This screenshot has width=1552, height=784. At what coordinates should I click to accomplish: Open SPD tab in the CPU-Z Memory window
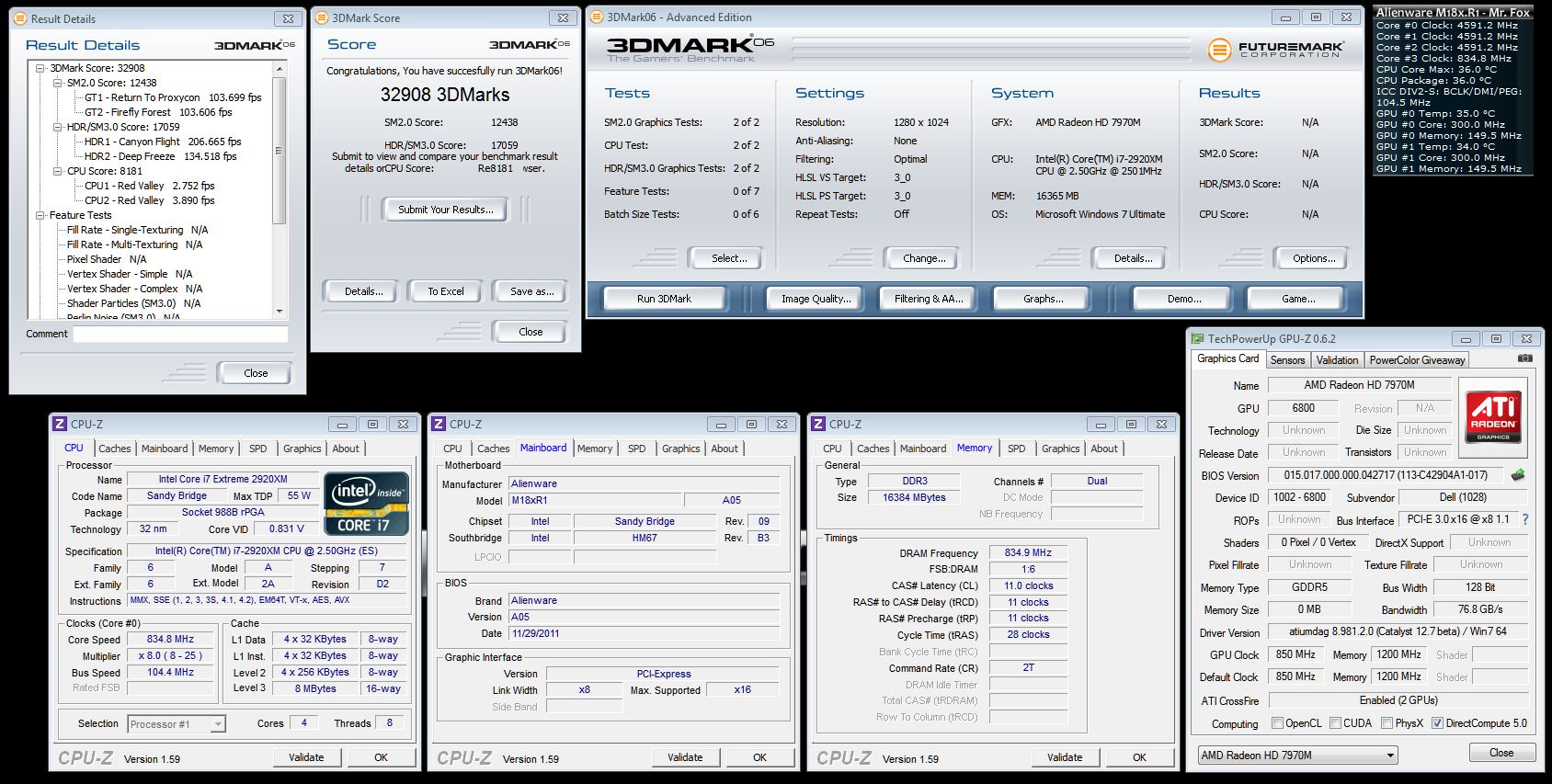point(1016,449)
